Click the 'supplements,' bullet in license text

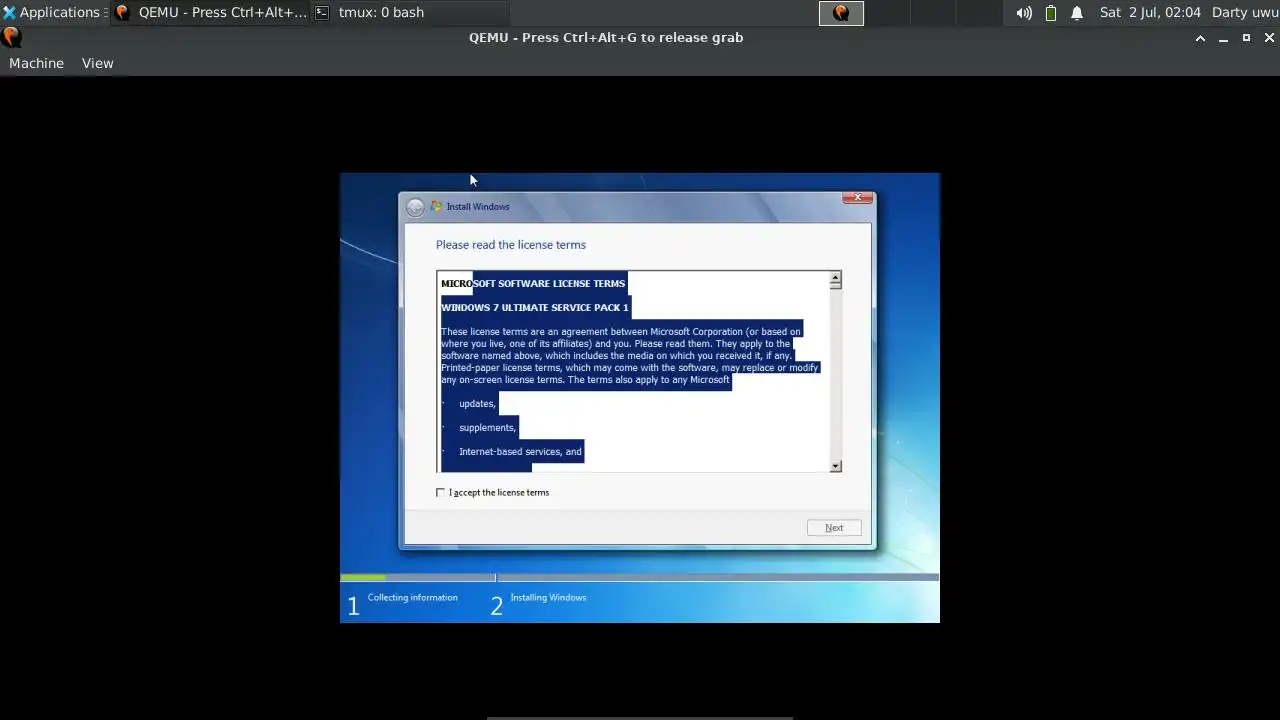[487, 427]
